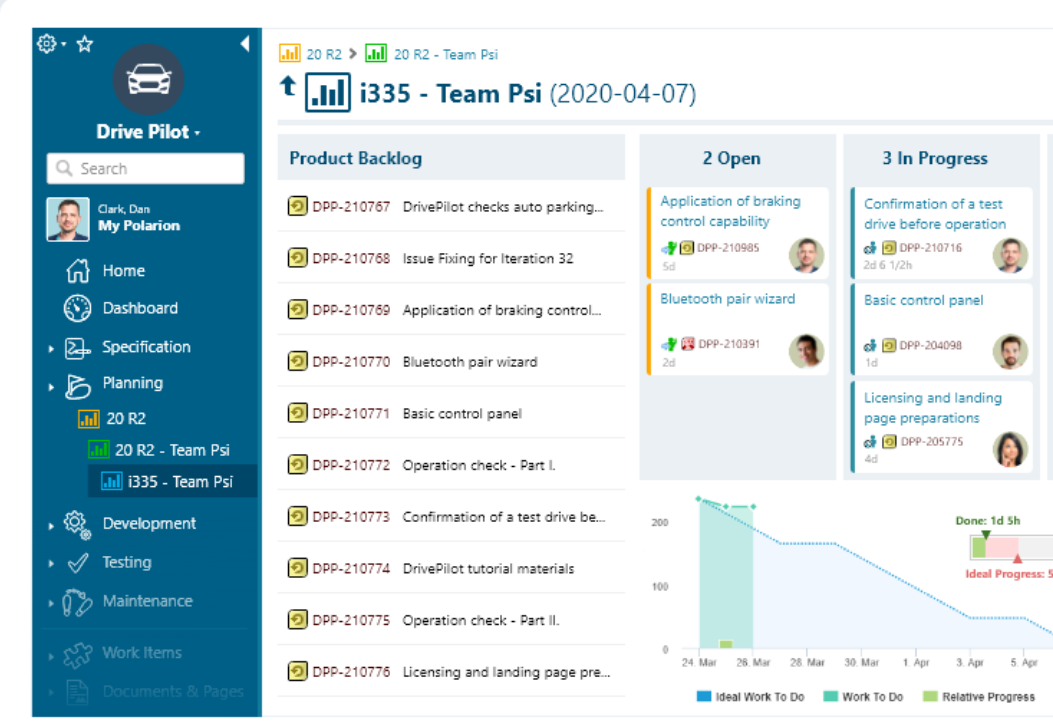Click the progress icon on DPP-210716 card

click(870, 249)
